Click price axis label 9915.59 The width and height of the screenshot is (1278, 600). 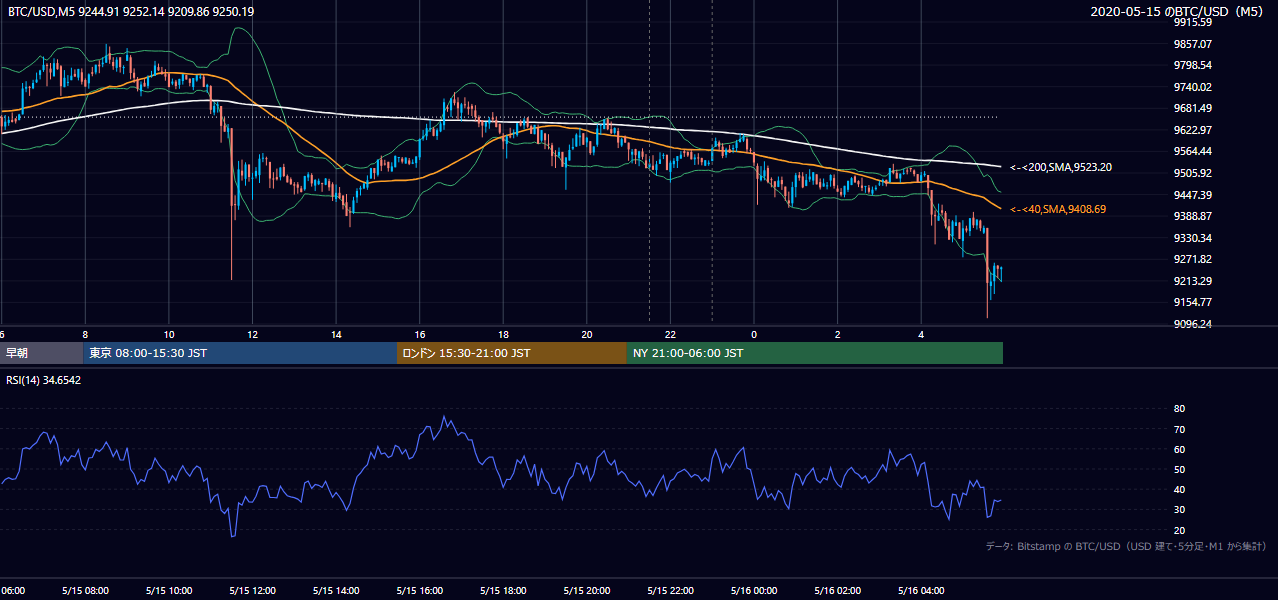(x=1193, y=22)
